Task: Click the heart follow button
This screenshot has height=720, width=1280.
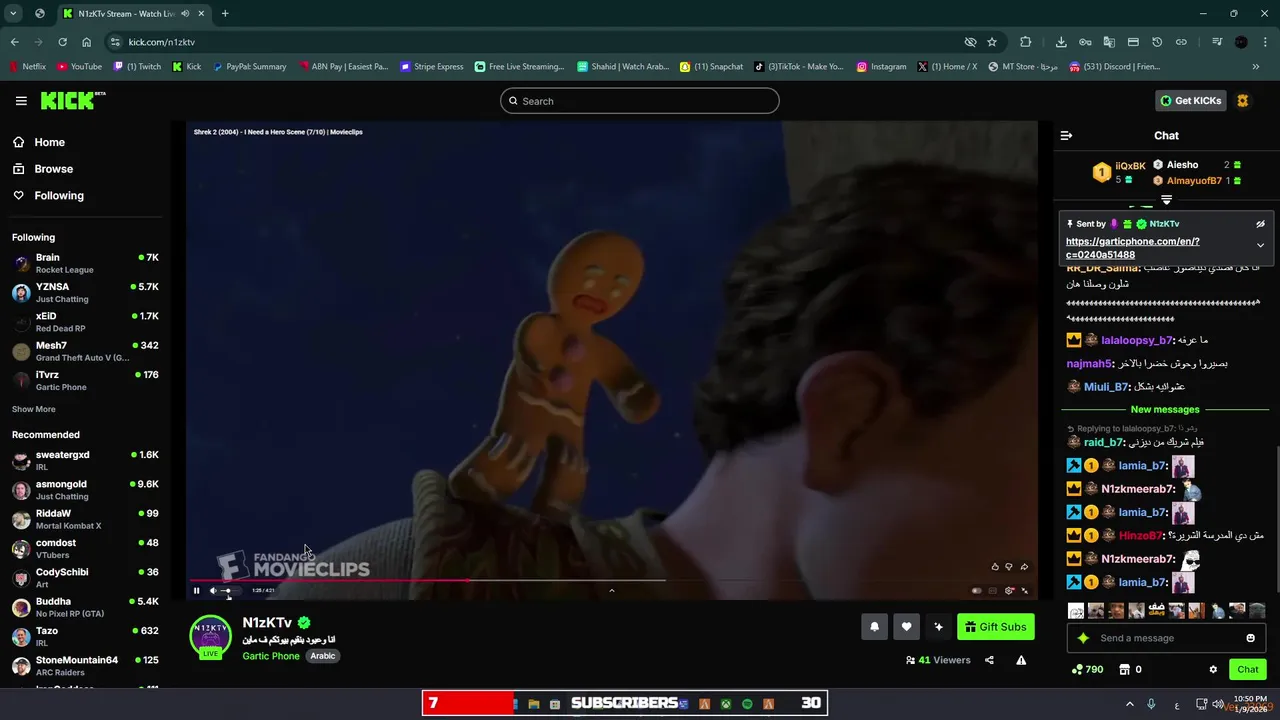Action: [x=906, y=627]
